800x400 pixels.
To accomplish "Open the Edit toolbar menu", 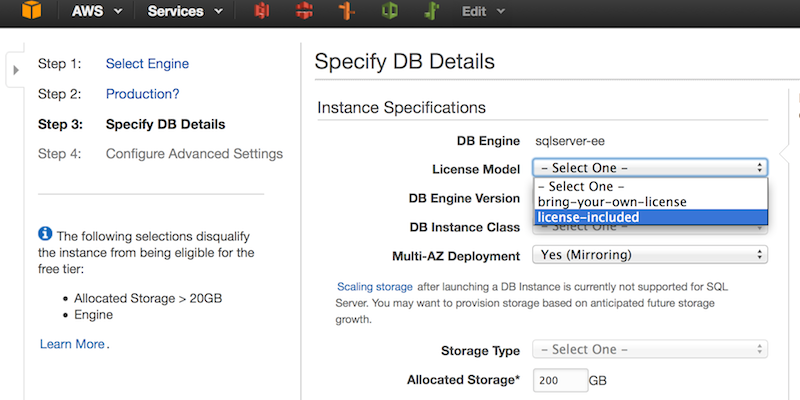I will click(x=483, y=12).
